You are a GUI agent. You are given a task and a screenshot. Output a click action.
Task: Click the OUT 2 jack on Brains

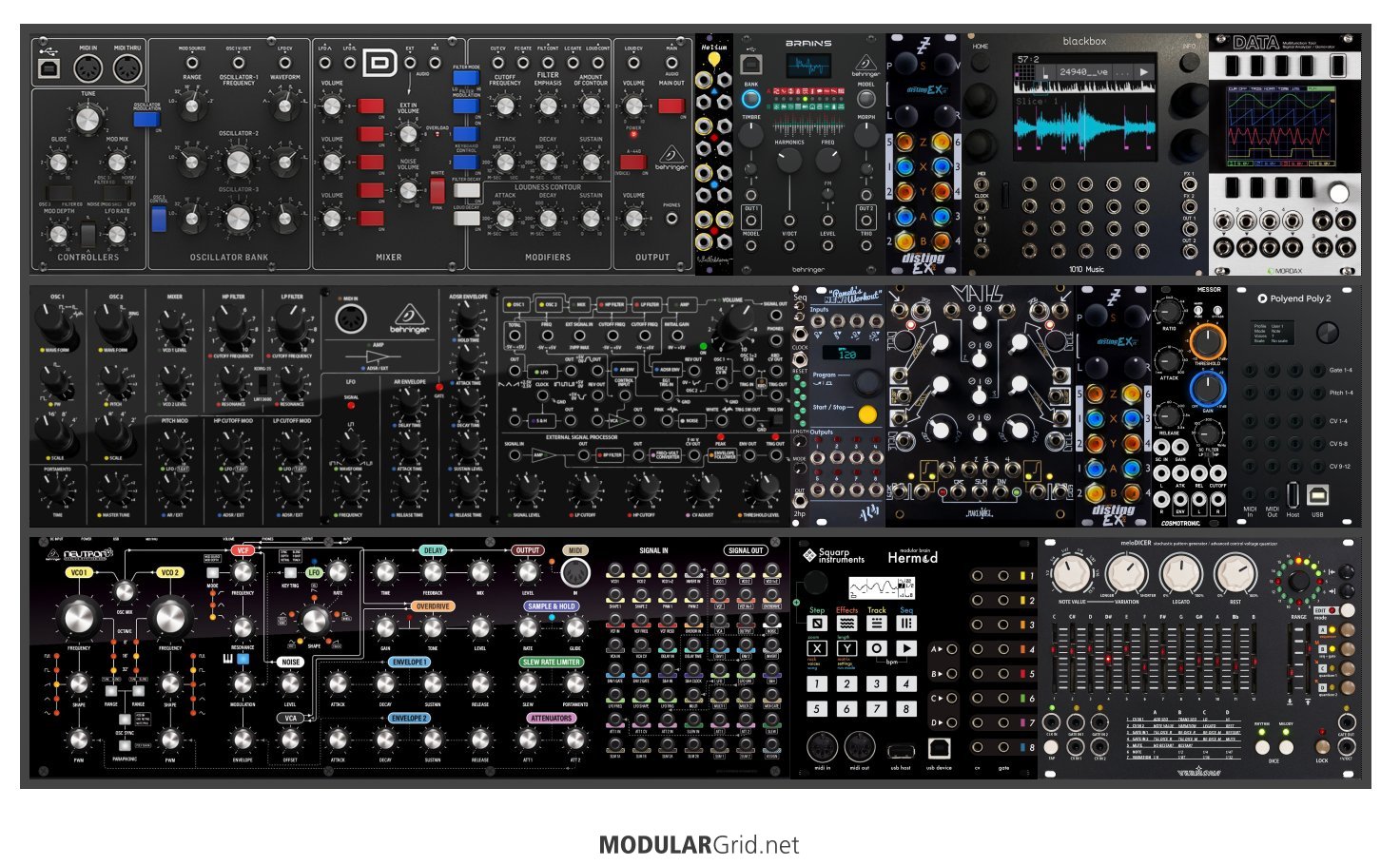tap(865, 220)
